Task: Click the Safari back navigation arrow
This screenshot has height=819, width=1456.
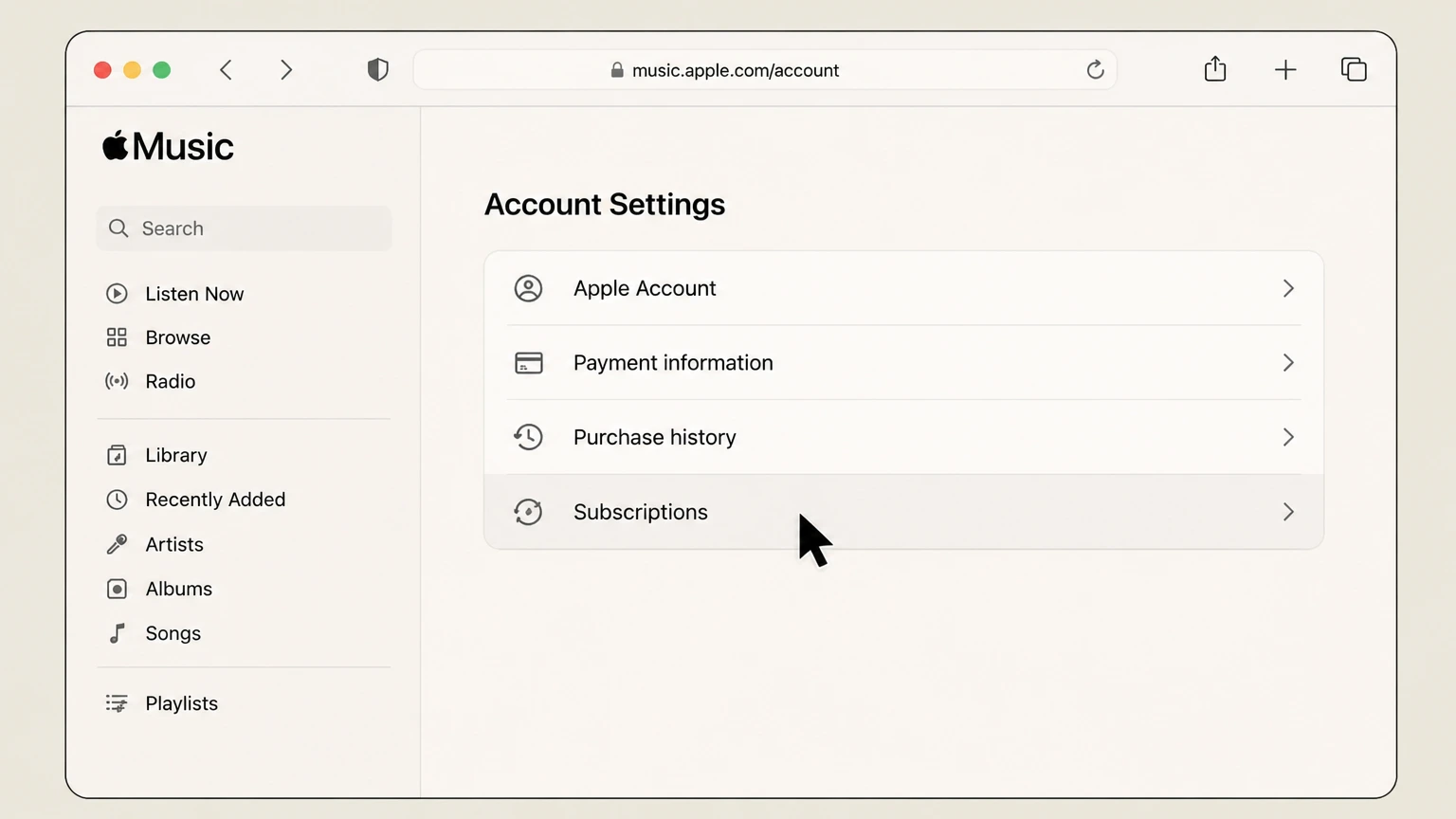Action: click(226, 70)
